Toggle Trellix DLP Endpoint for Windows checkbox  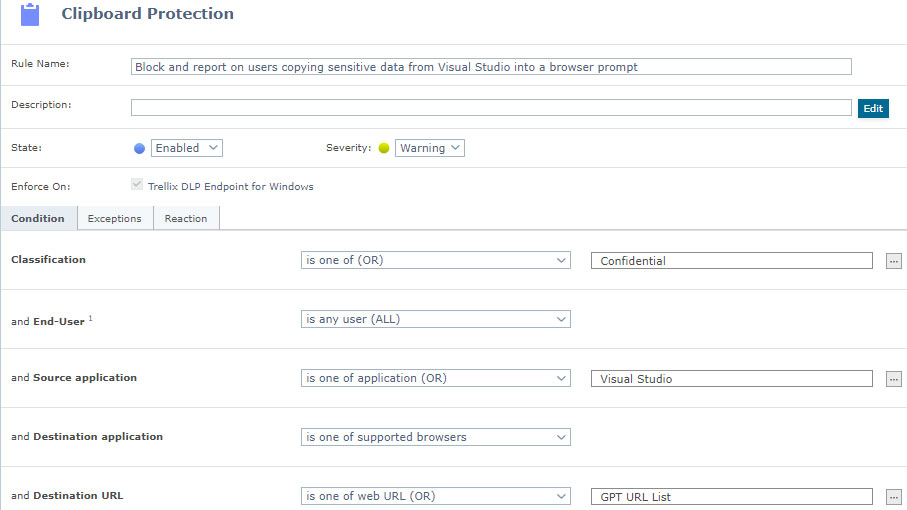(x=137, y=186)
